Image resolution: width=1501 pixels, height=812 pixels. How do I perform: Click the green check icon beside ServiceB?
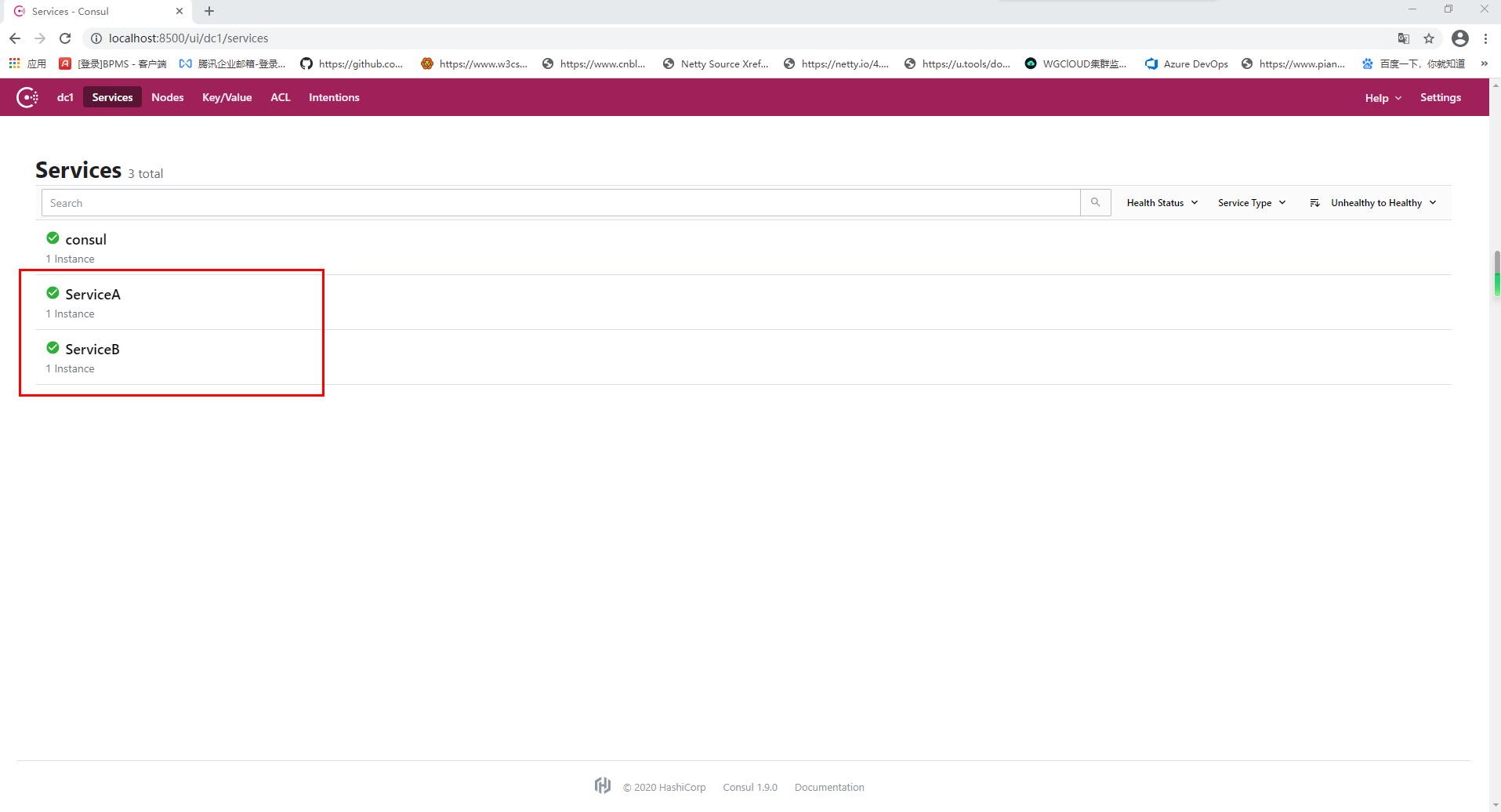pos(53,348)
